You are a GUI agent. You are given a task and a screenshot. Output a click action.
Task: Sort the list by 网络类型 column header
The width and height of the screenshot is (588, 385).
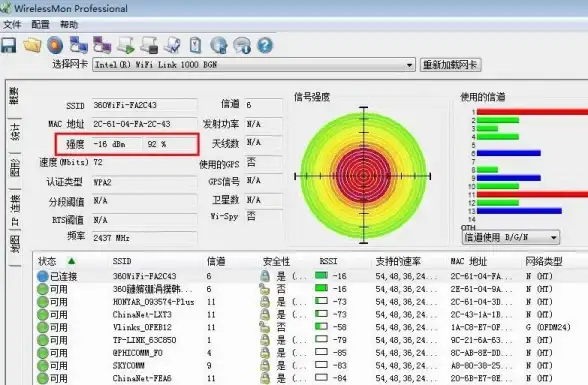[544, 261]
